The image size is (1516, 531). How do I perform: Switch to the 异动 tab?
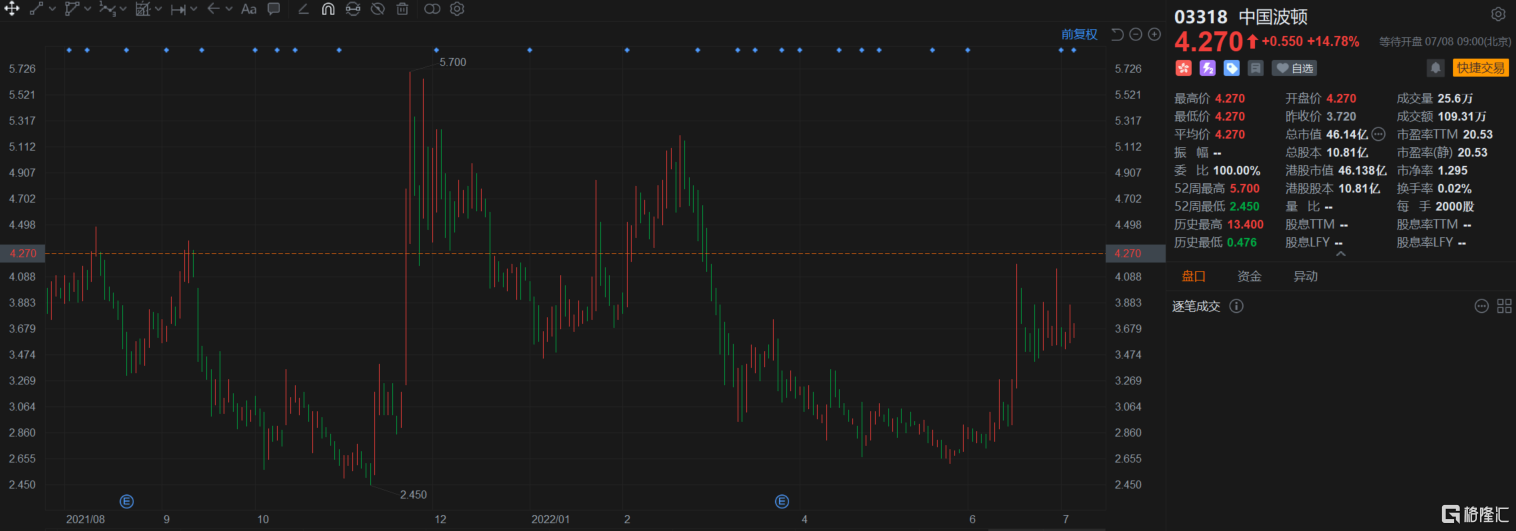(x=1305, y=277)
